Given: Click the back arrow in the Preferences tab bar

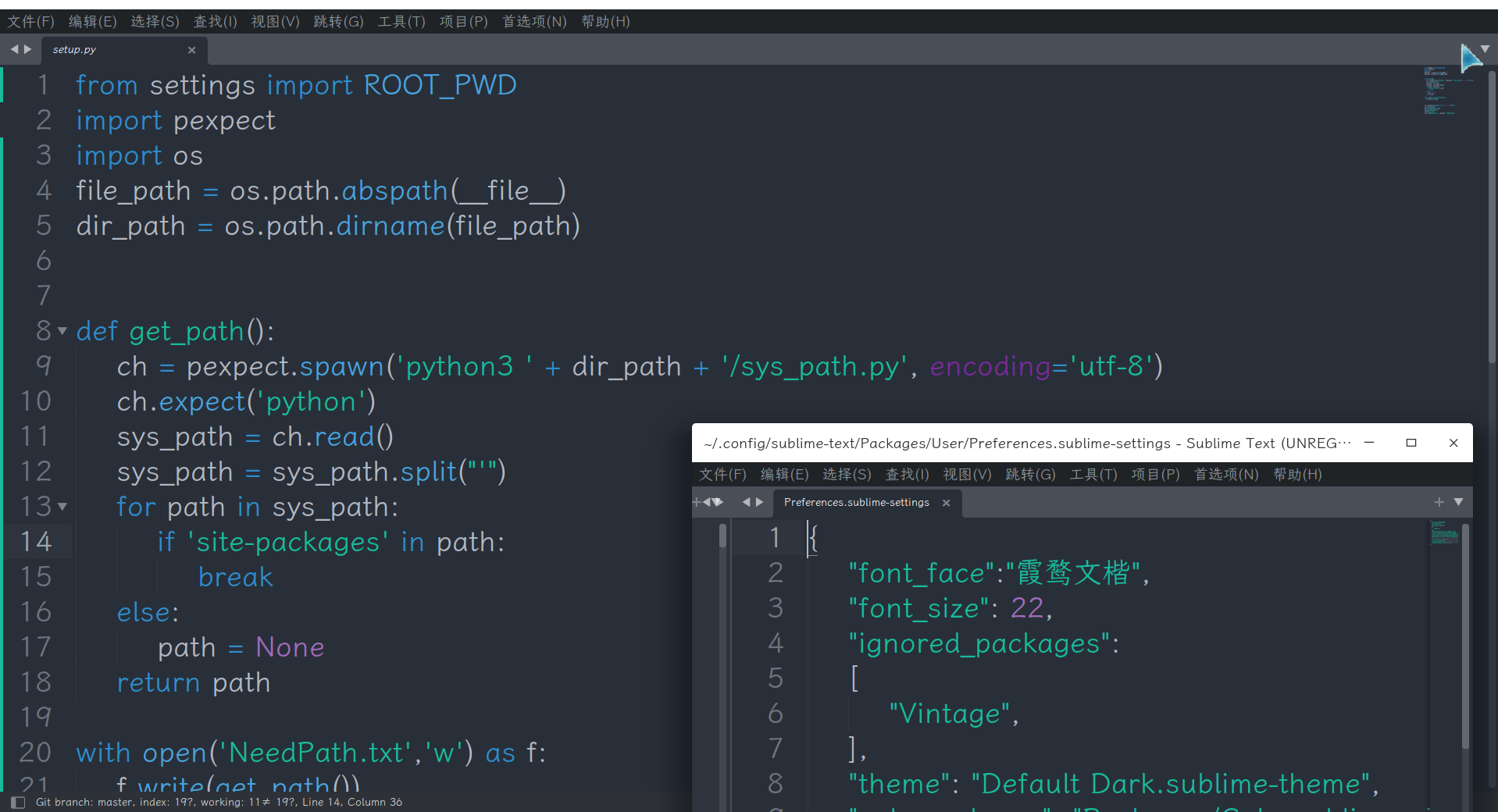Looking at the screenshot, I should [x=746, y=502].
